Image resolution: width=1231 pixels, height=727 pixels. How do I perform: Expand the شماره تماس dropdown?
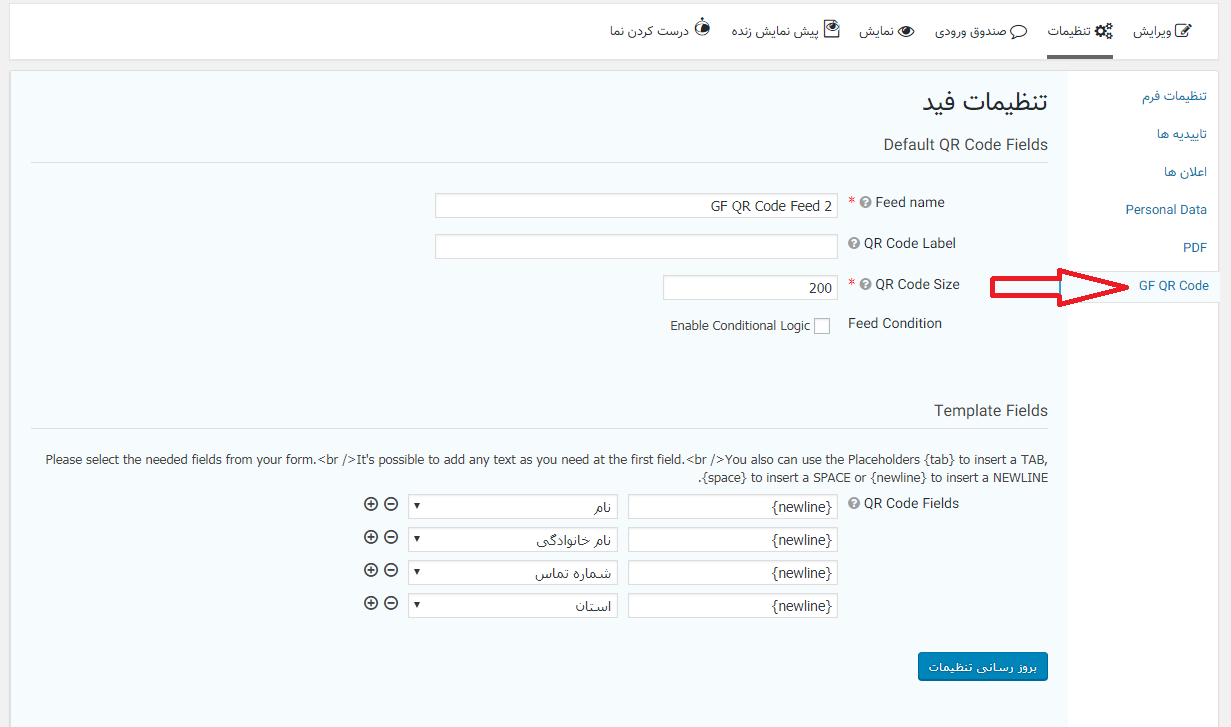coord(512,573)
